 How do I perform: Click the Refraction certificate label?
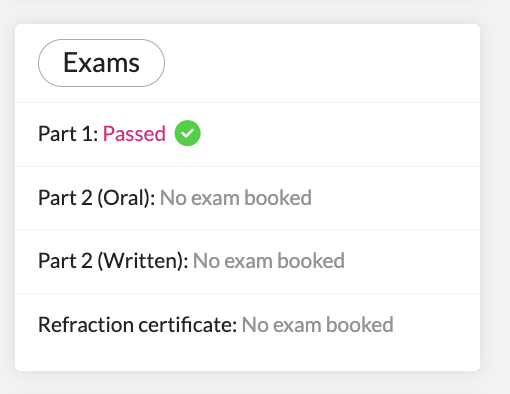click(x=138, y=325)
